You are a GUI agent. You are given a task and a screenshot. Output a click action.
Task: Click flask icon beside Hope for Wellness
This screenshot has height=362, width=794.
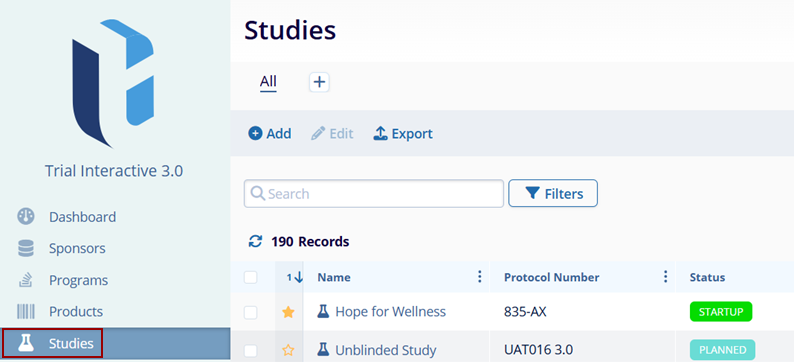click(x=323, y=311)
